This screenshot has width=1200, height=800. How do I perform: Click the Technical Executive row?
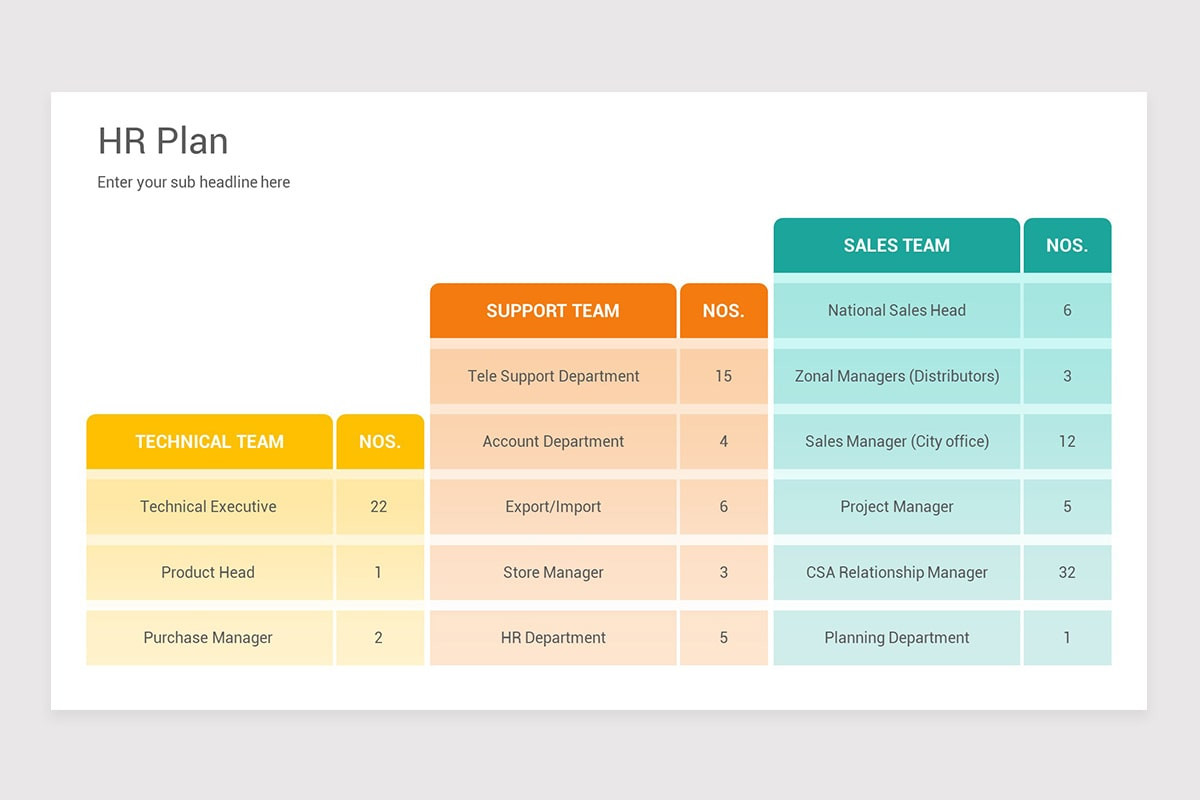[x=209, y=506]
